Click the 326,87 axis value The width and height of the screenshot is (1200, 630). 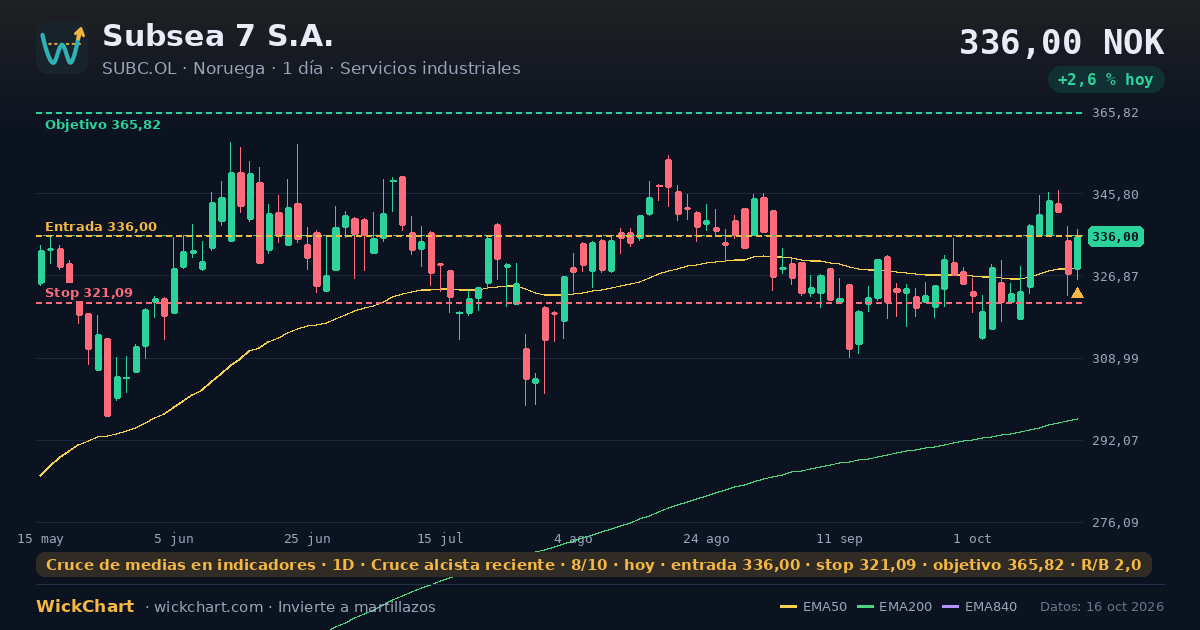click(x=1115, y=277)
